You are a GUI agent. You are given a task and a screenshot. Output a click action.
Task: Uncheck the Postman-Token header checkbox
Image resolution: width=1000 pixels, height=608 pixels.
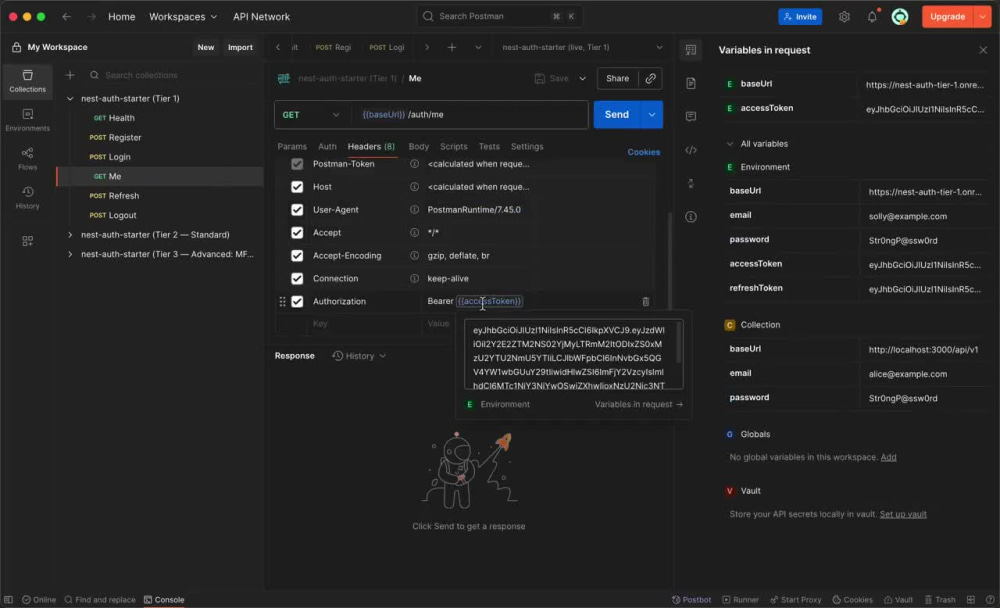[297, 164]
